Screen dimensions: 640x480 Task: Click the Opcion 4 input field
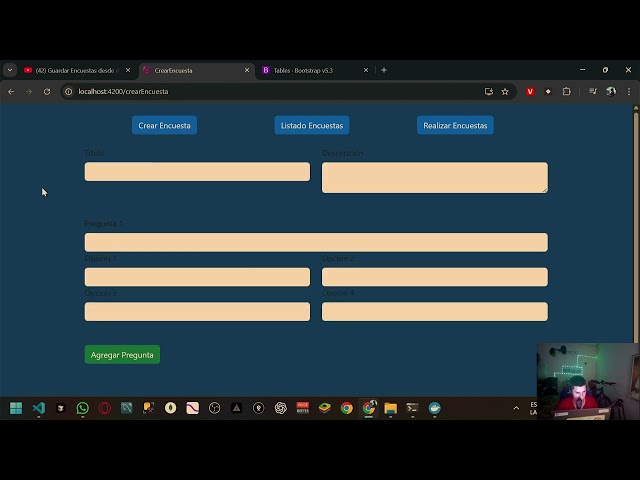click(435, 311)
